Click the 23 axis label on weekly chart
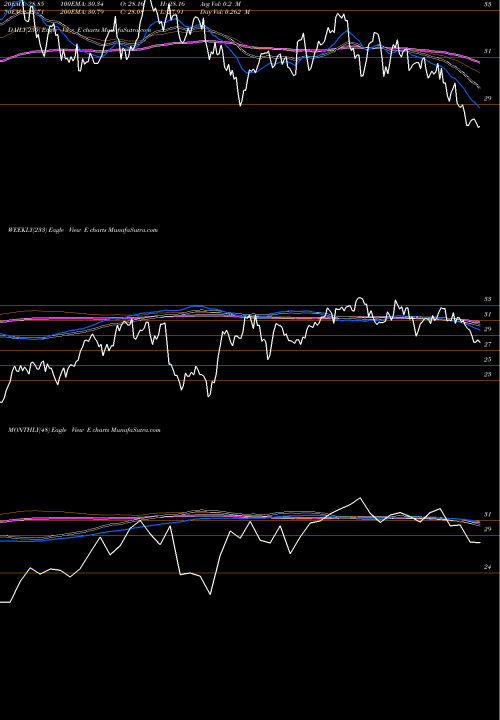Viewport: 500px width, 720px height. [x=487, y=374]
